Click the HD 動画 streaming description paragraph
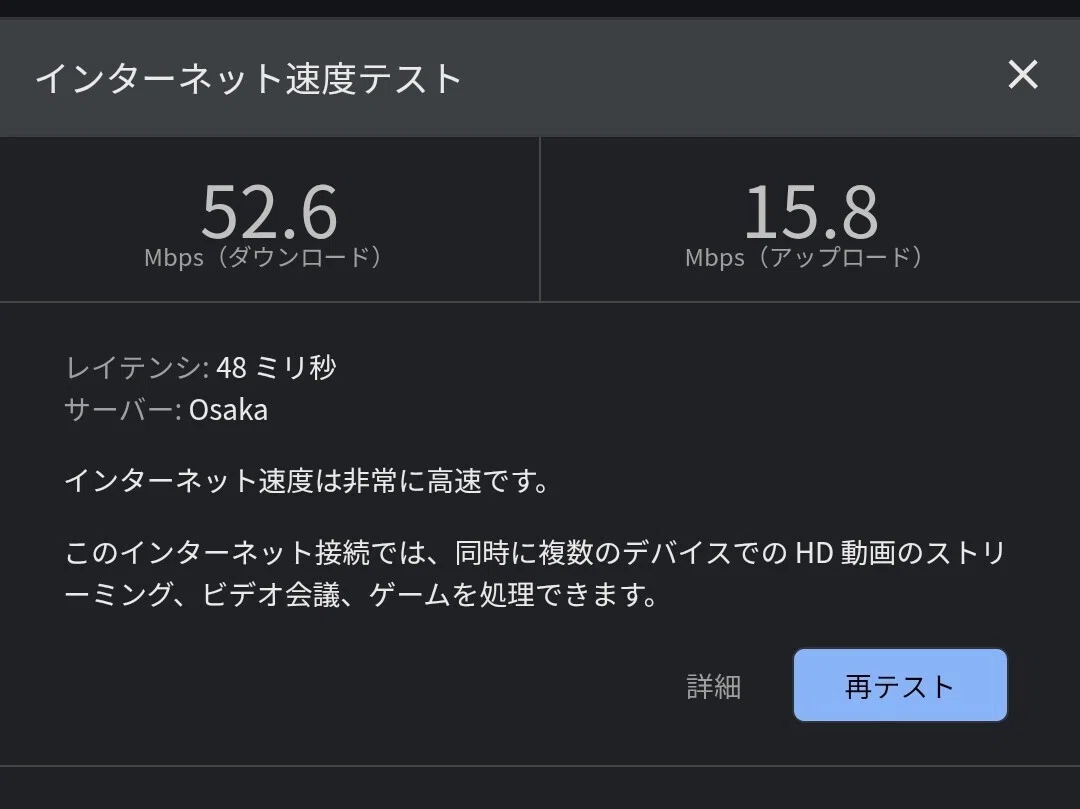This screenshot has height=809, width=1080. pyautogui.click(x=536, y=574)
